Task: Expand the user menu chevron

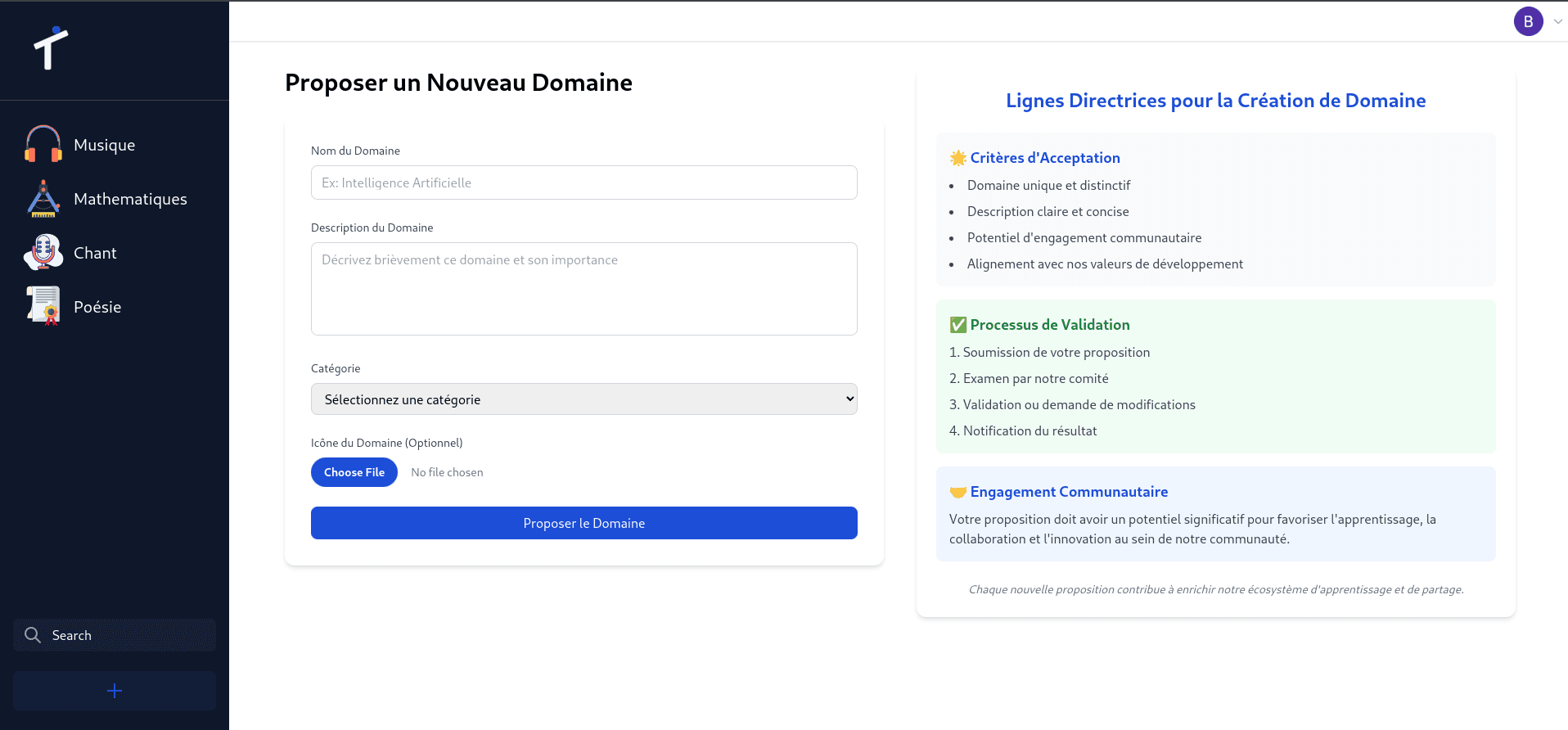Action: point(1557,22)
